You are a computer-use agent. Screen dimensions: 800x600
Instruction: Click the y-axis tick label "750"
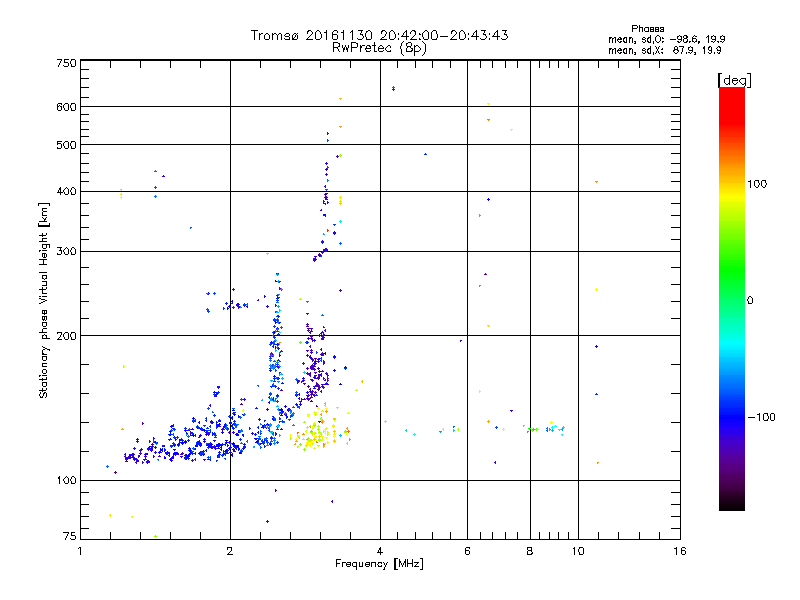point(66,63)
